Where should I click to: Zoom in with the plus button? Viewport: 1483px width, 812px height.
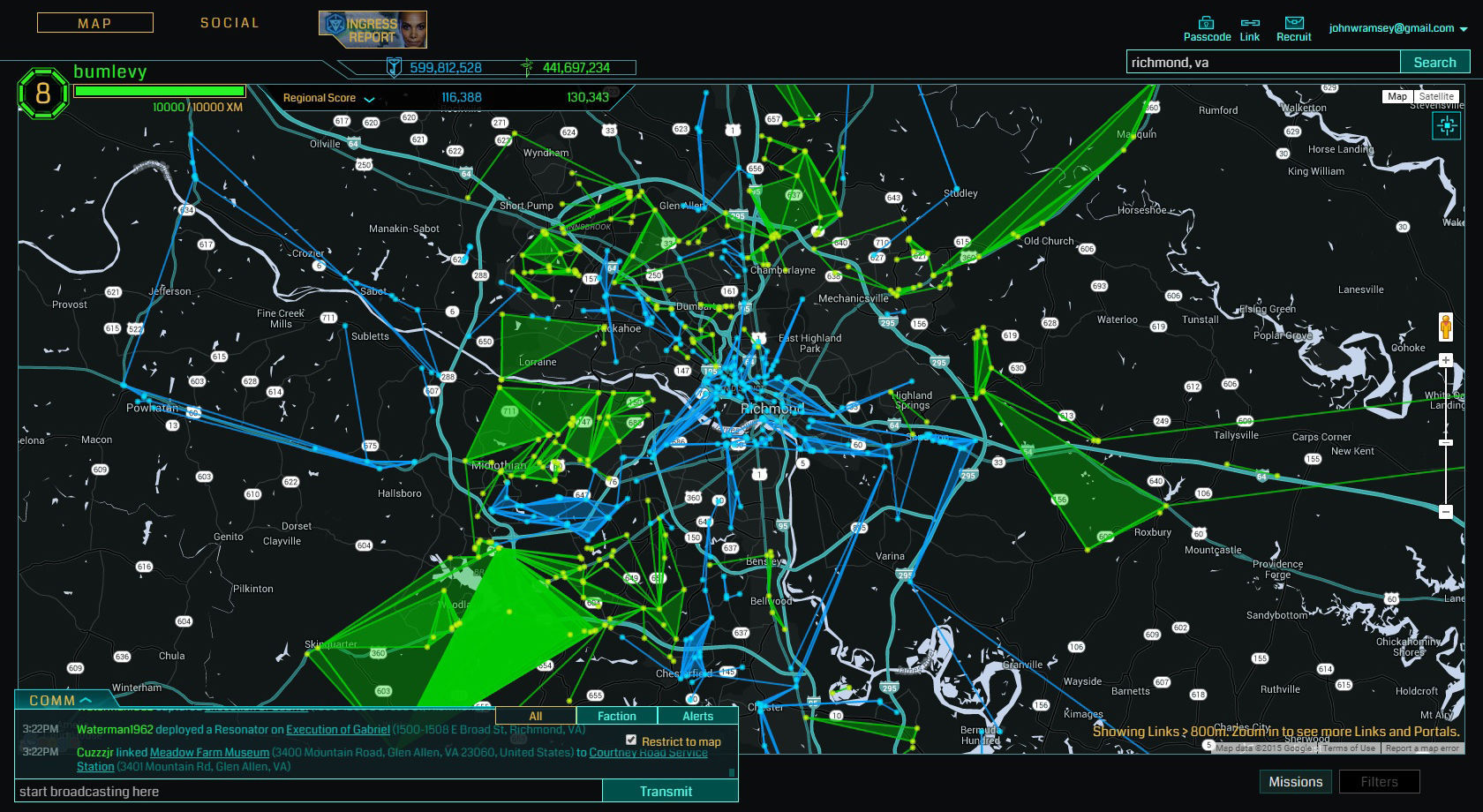[1446, 360]
